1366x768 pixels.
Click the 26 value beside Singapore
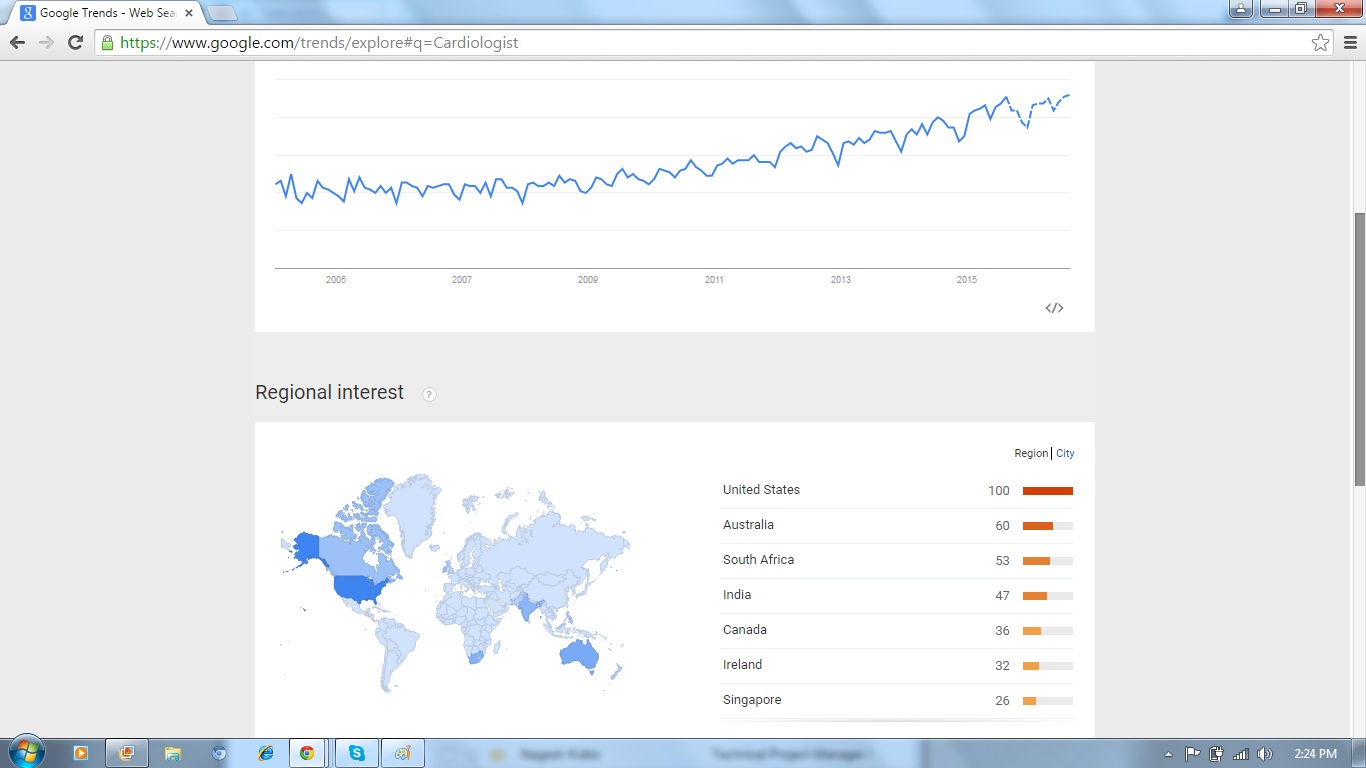1002,701
